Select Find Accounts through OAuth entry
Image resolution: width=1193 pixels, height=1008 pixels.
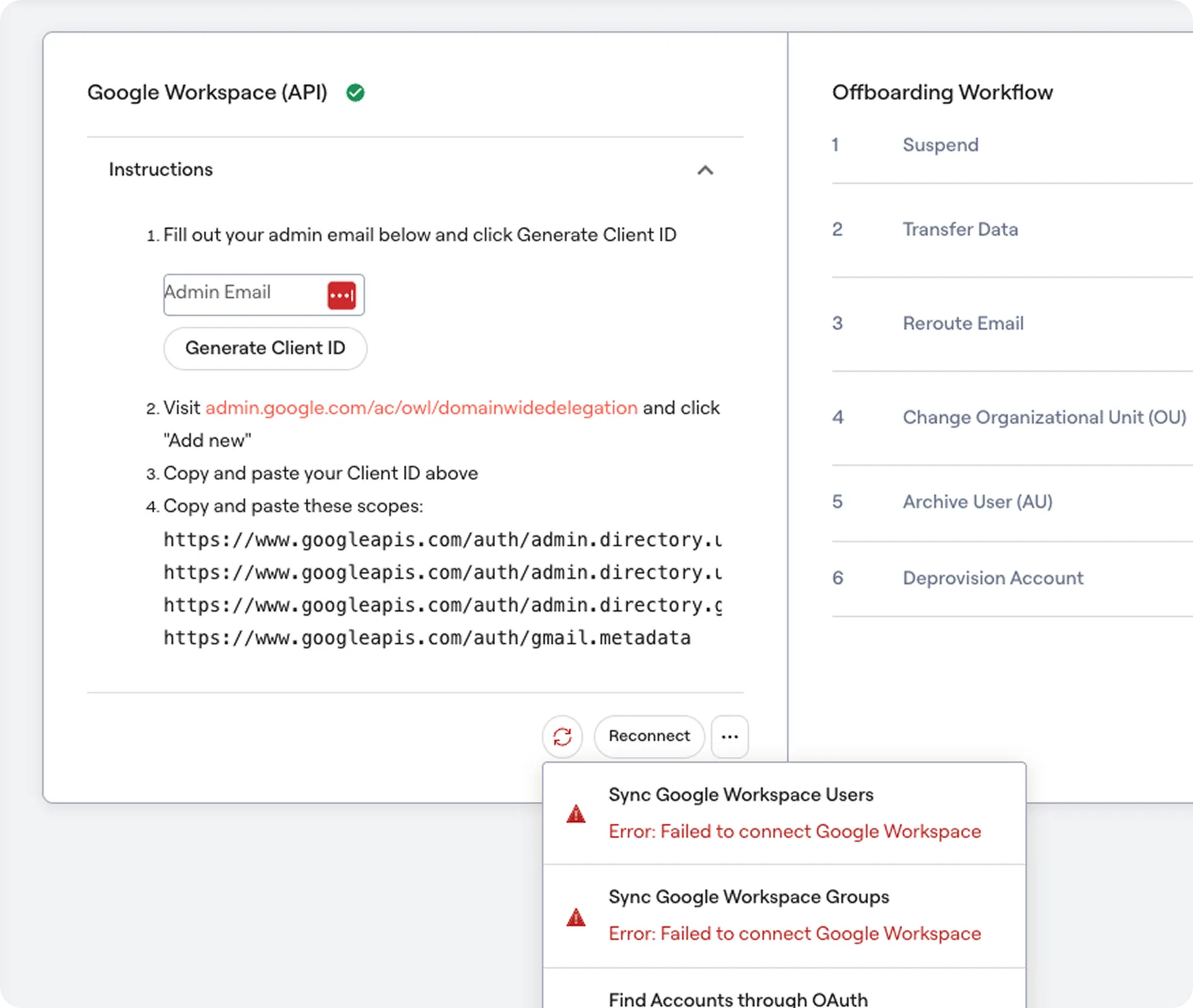[x=784, y=989]
